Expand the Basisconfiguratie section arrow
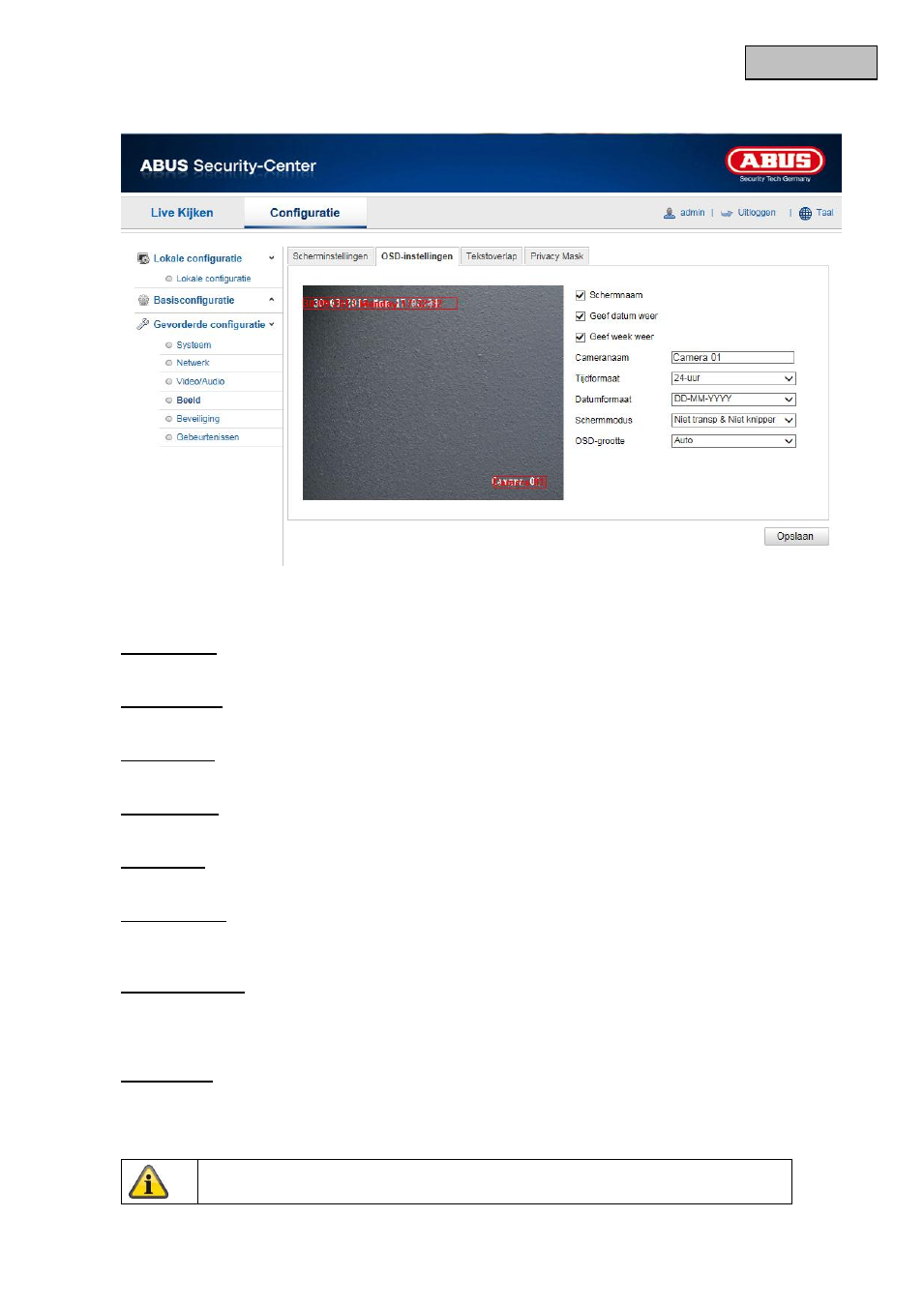The width and height of the screenshot is (924, 1306). pyautogui.click(x=271, y=300)
